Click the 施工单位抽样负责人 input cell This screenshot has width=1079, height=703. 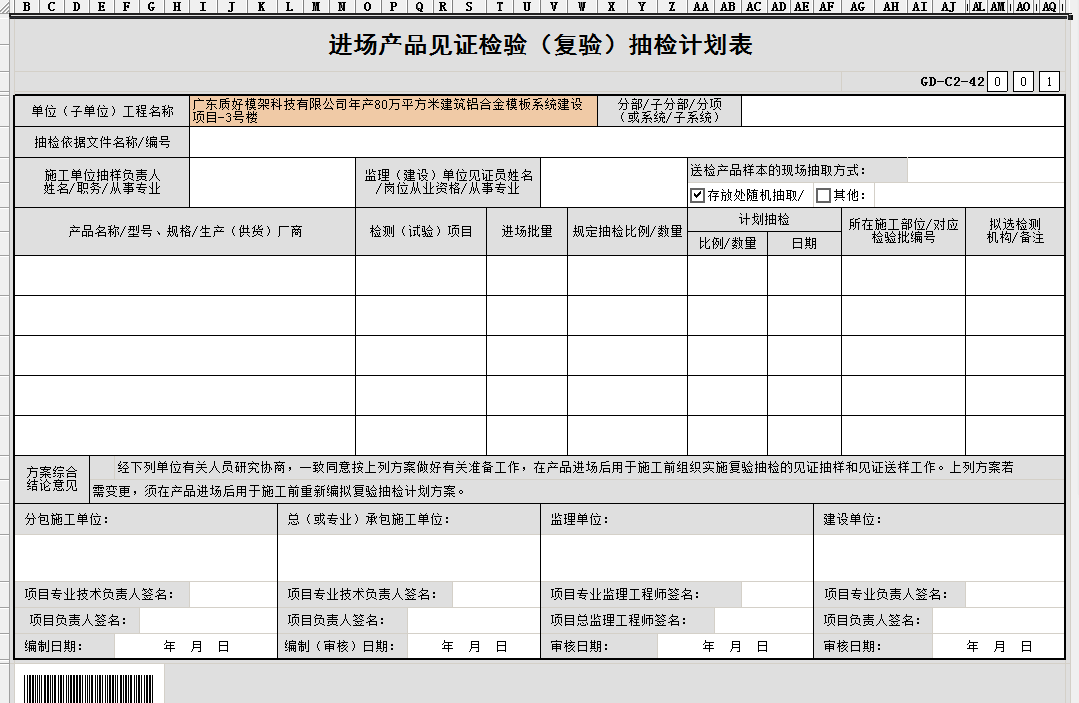click(271, 182)
